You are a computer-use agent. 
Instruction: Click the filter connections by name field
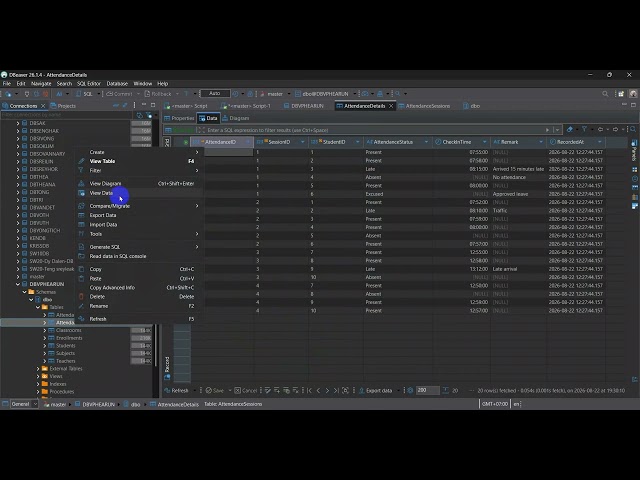click(67, 115)
